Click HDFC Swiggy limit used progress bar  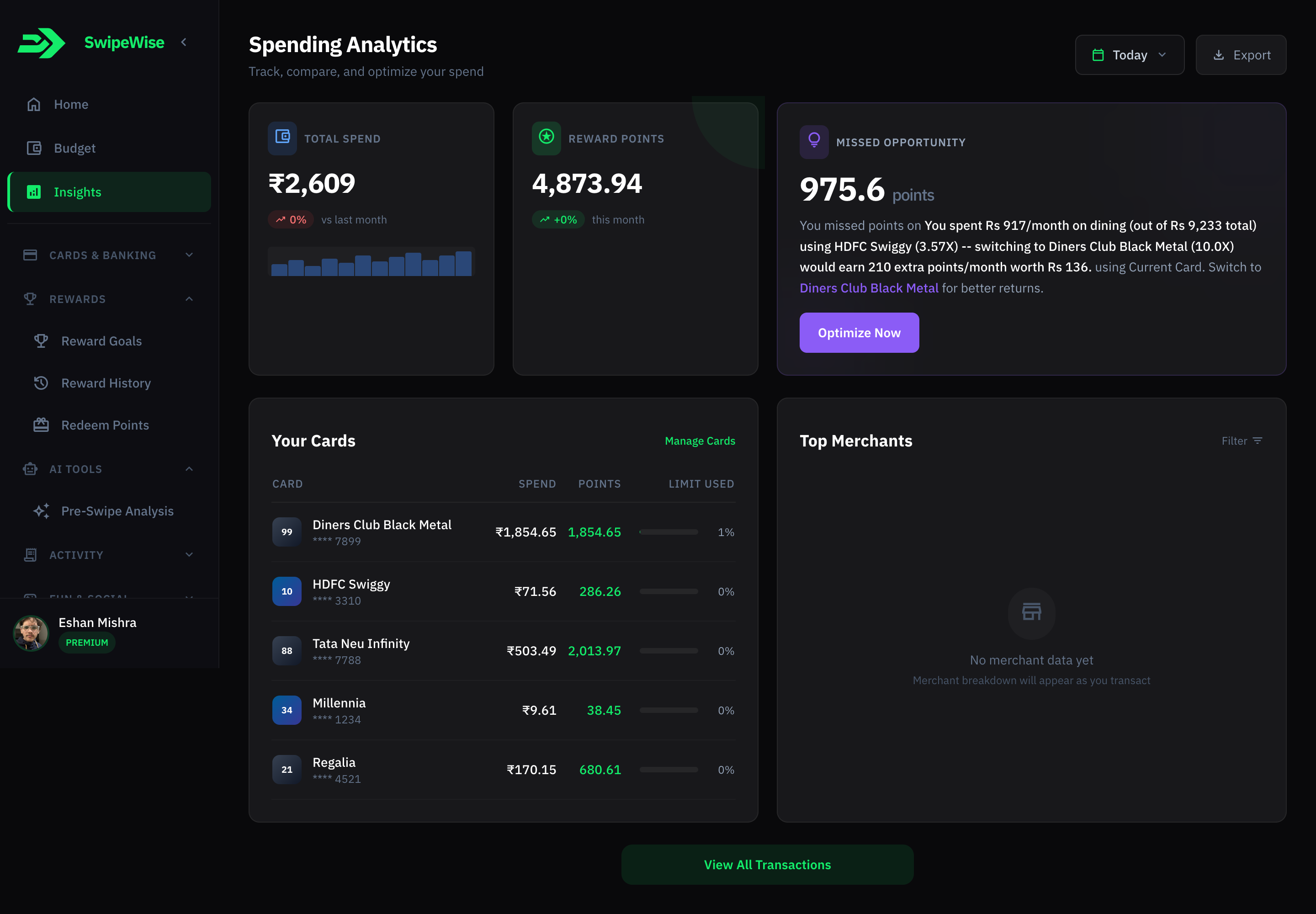click(669, 591)
